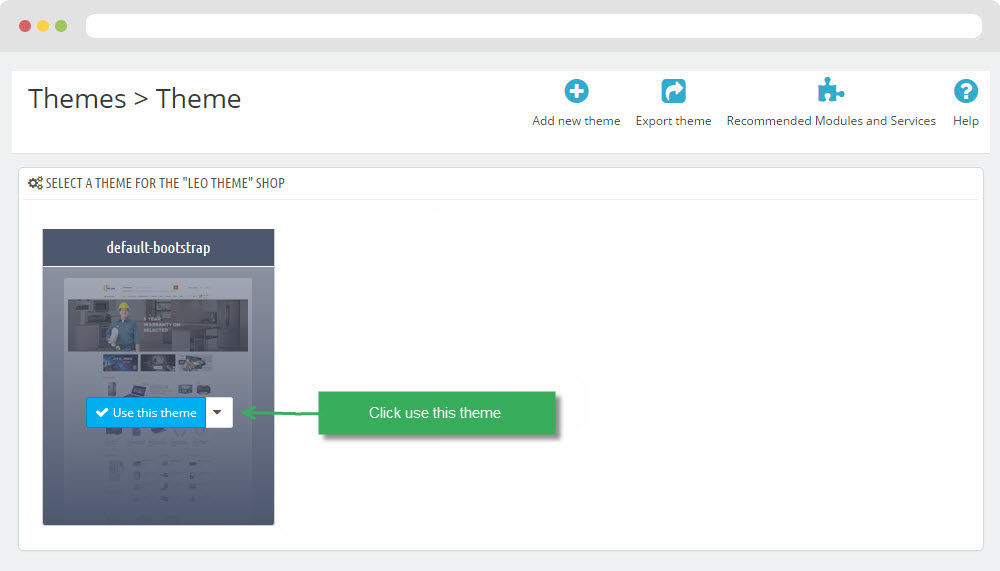Click the gears icon in the panel header
1000x571 pixels.
click(35, 183)
